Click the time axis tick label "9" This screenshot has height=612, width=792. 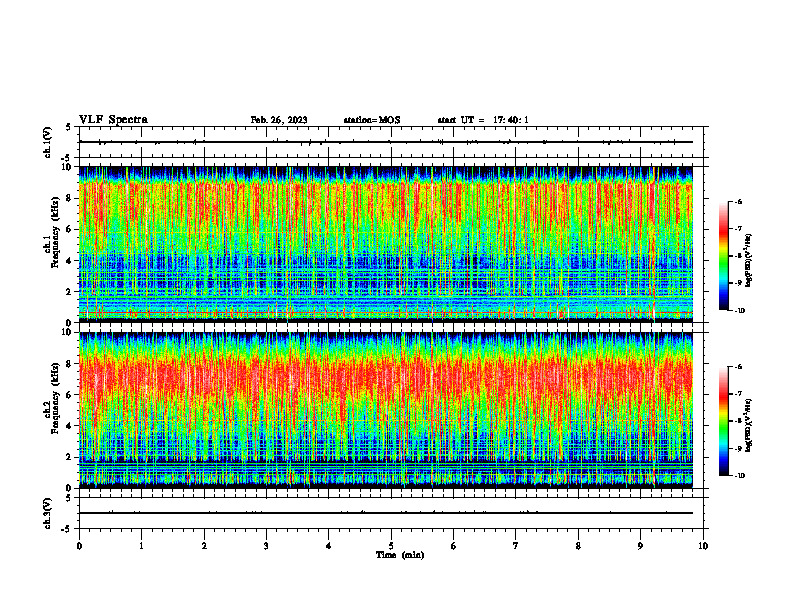pyautogui.click(x=640, y=546)
